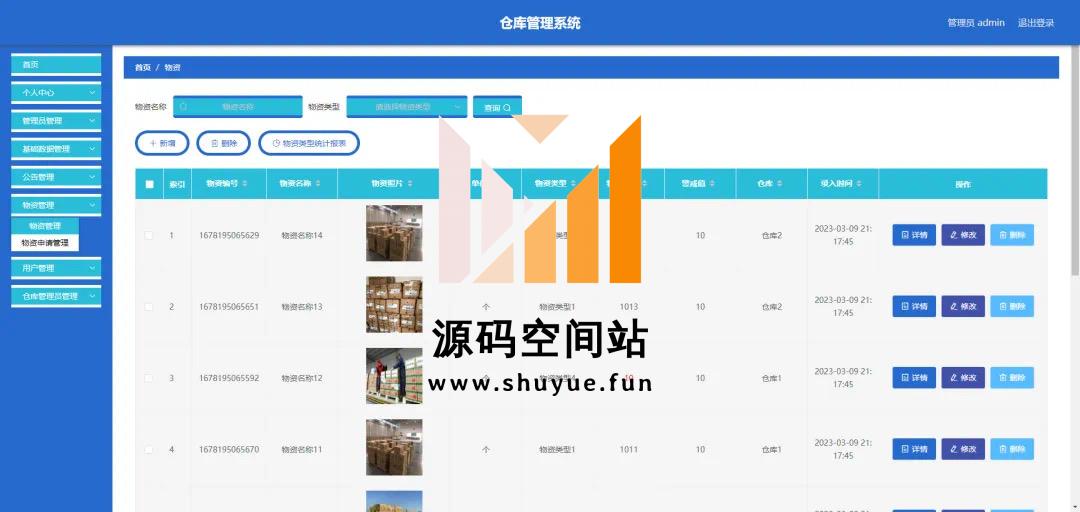
Task: Open photo thumbnail of 物资名称12
Action: [x=394, y=376]
